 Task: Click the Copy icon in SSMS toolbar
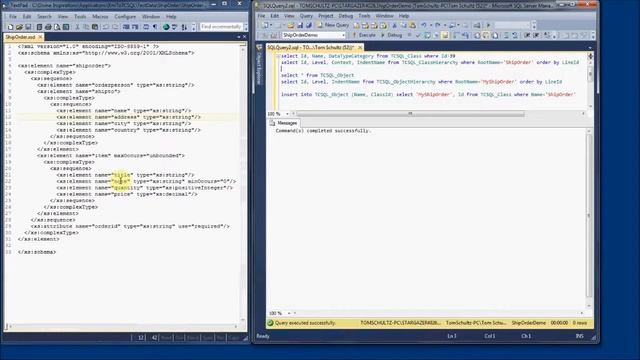pyautogui.click(x=404, y=25)
